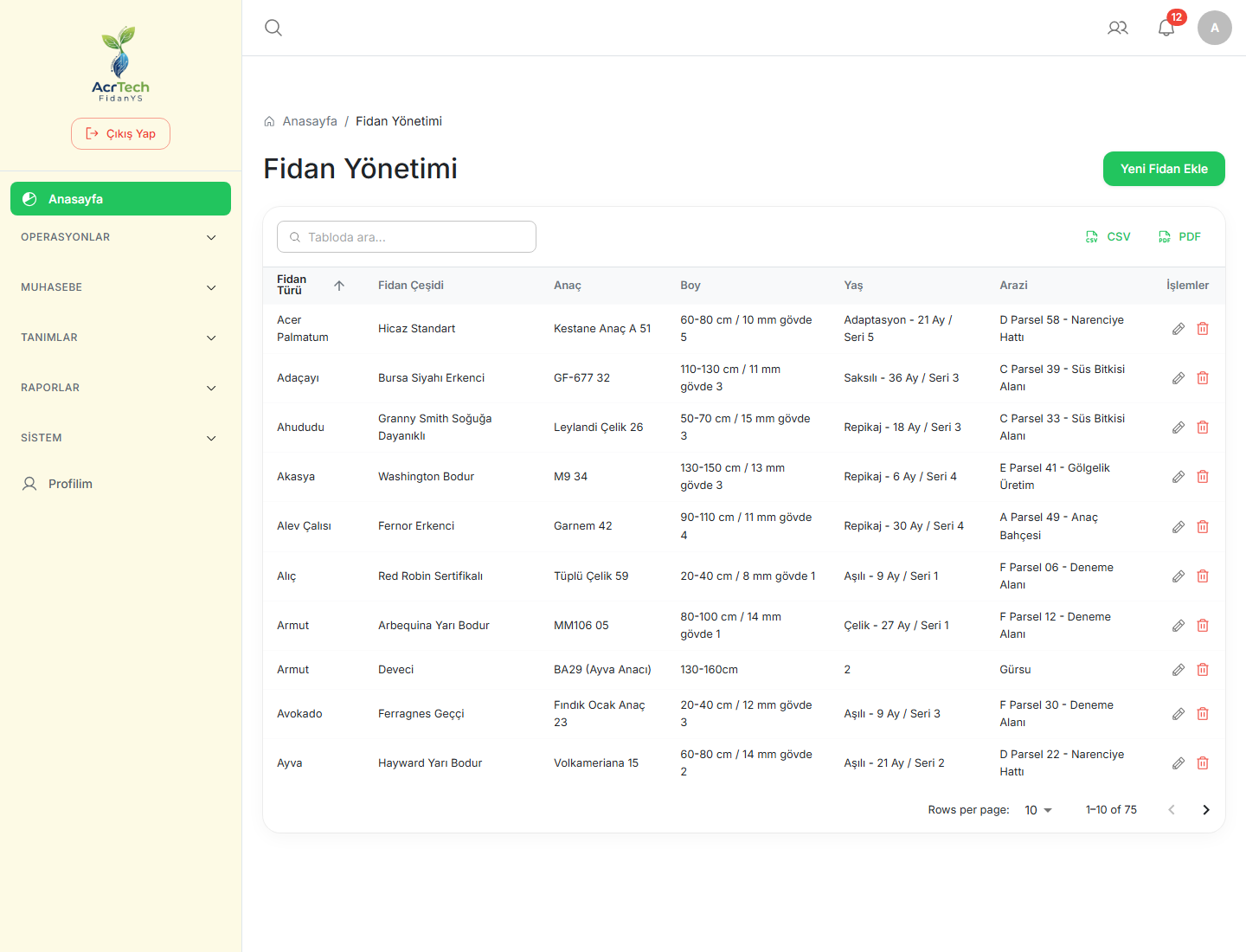This screenshot has height=952, width=1246.
Task: Open the search icon in top bar
Action: [x=273, y=28]
